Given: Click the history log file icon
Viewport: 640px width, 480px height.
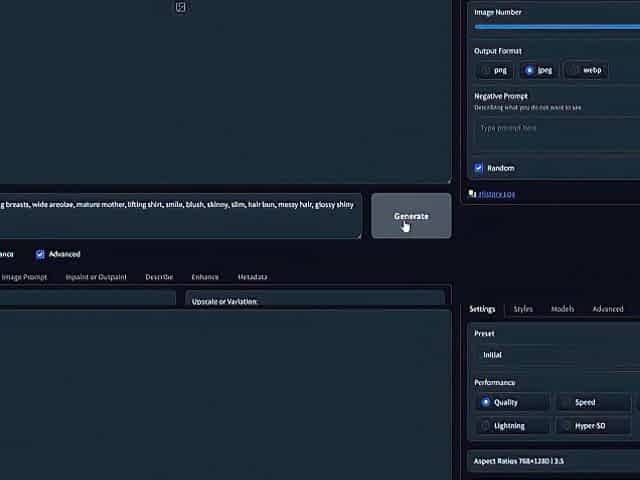Looking at the screenshot, I should click(472, 193).
